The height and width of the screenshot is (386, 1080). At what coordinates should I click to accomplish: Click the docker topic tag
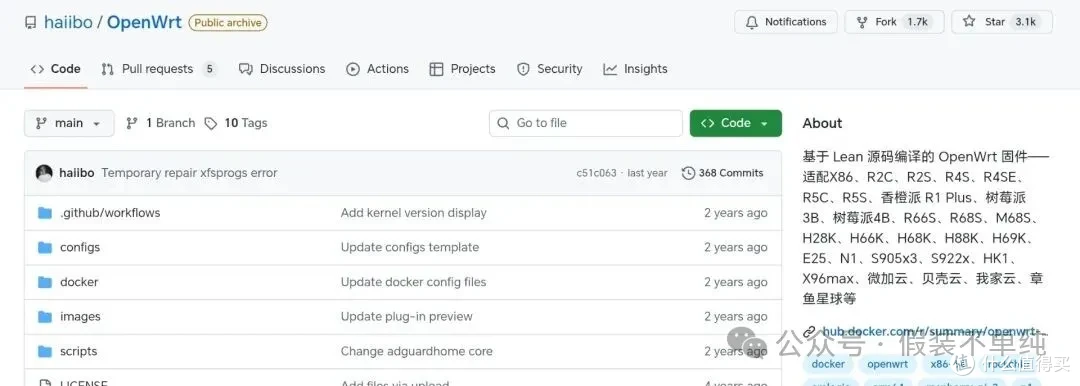[x=828, y=364]
